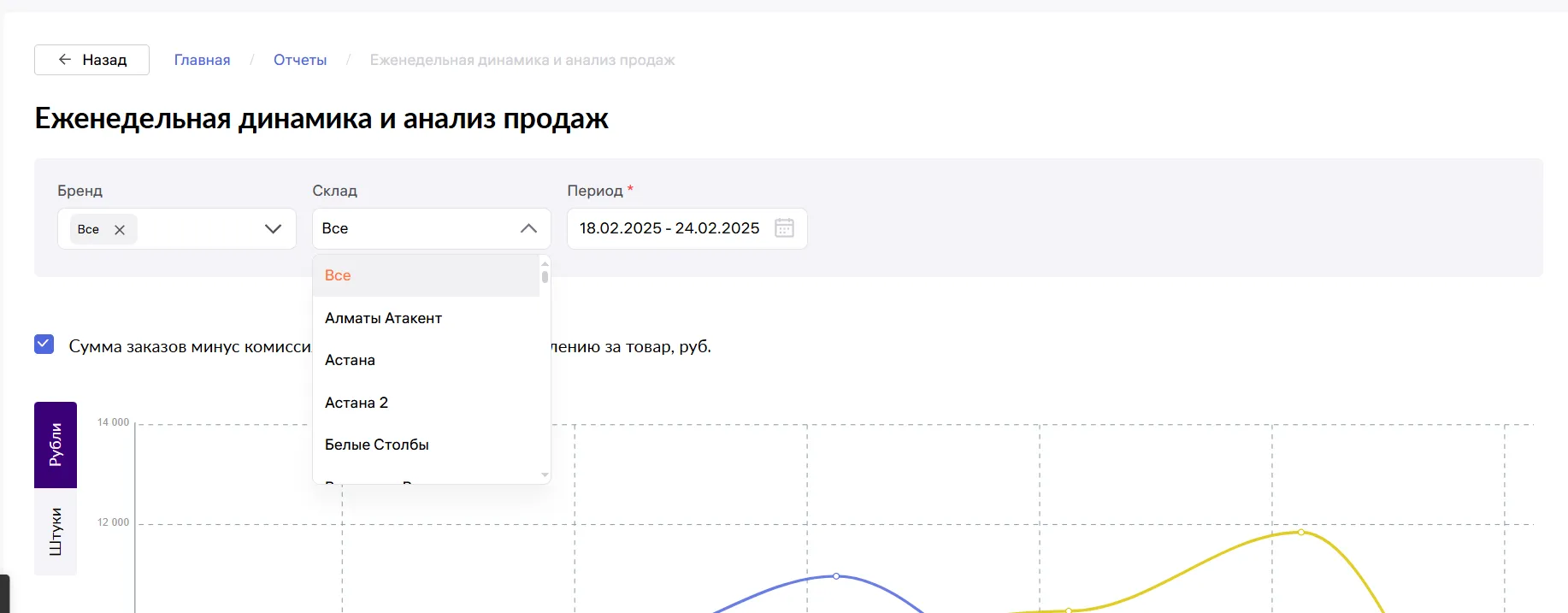
Task: Go to Главная breadcrumb link
Action: 202,60
